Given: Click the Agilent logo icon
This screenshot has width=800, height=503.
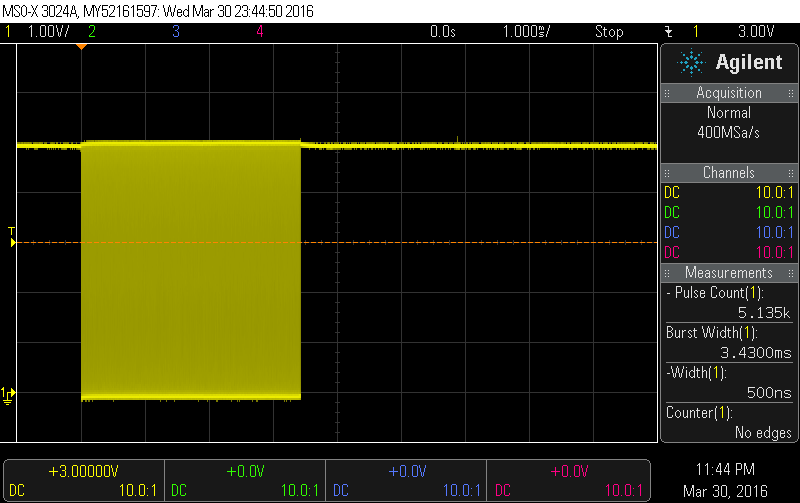Looking at the screenshot, I should coord(691,63).
